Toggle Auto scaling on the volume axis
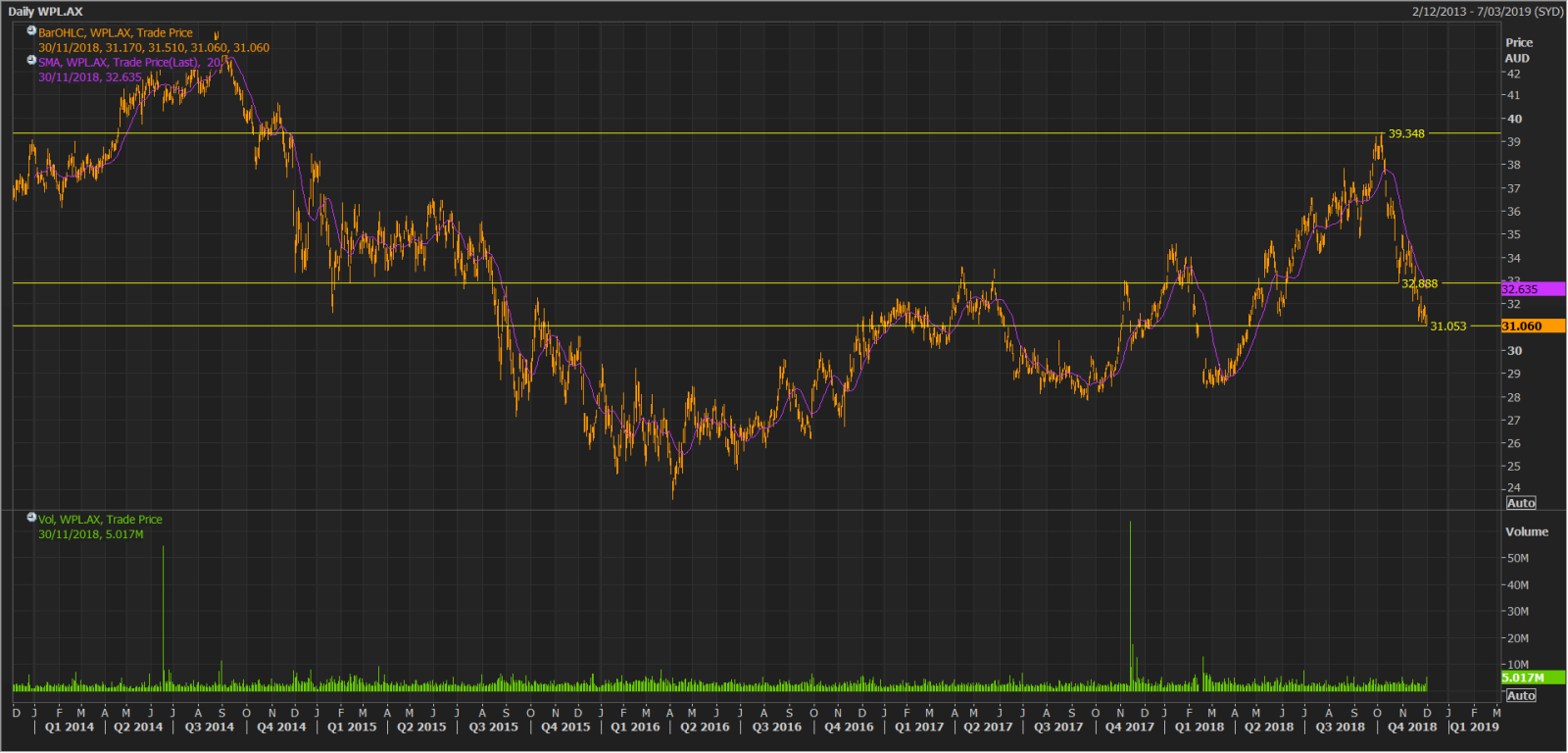Viewport: 1568px width, 753px height. pos(1521,695)
